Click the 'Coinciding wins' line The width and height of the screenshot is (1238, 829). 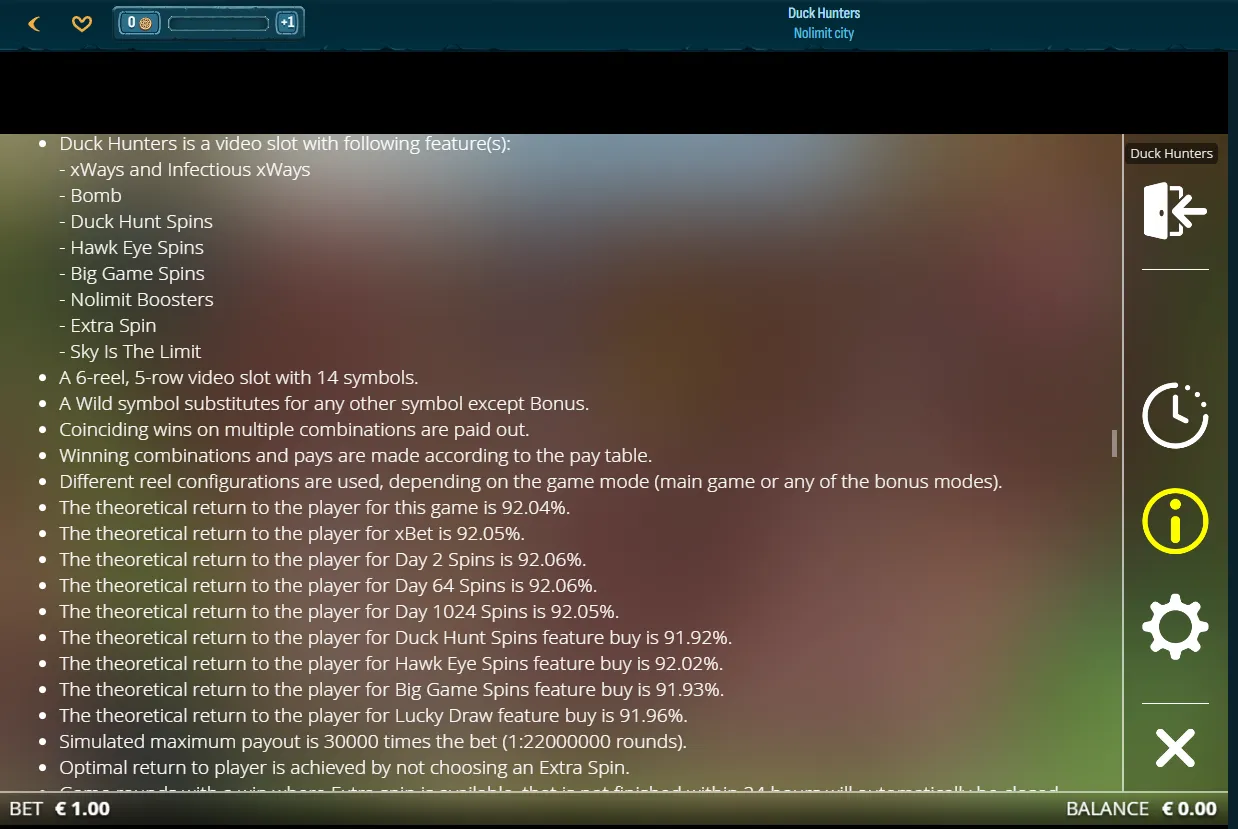coord(294,430)
